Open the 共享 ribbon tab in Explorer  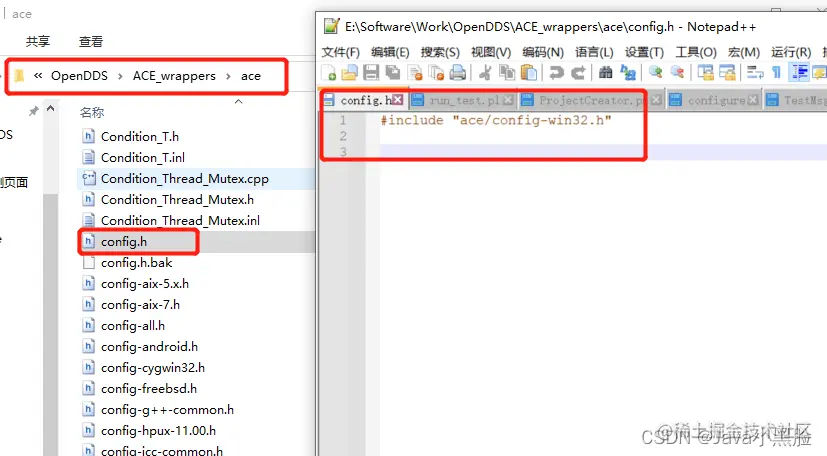tap(38, 42)
